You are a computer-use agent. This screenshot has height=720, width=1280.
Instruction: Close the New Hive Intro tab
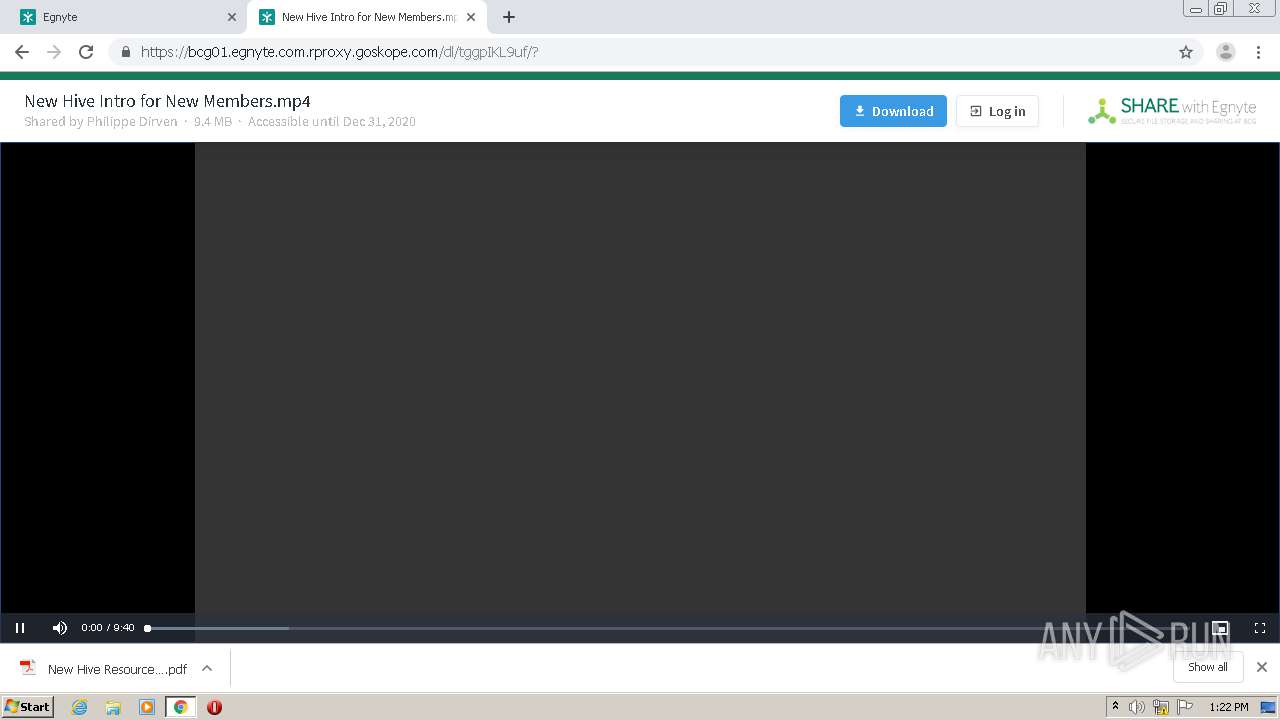click(x=471, y=17)
